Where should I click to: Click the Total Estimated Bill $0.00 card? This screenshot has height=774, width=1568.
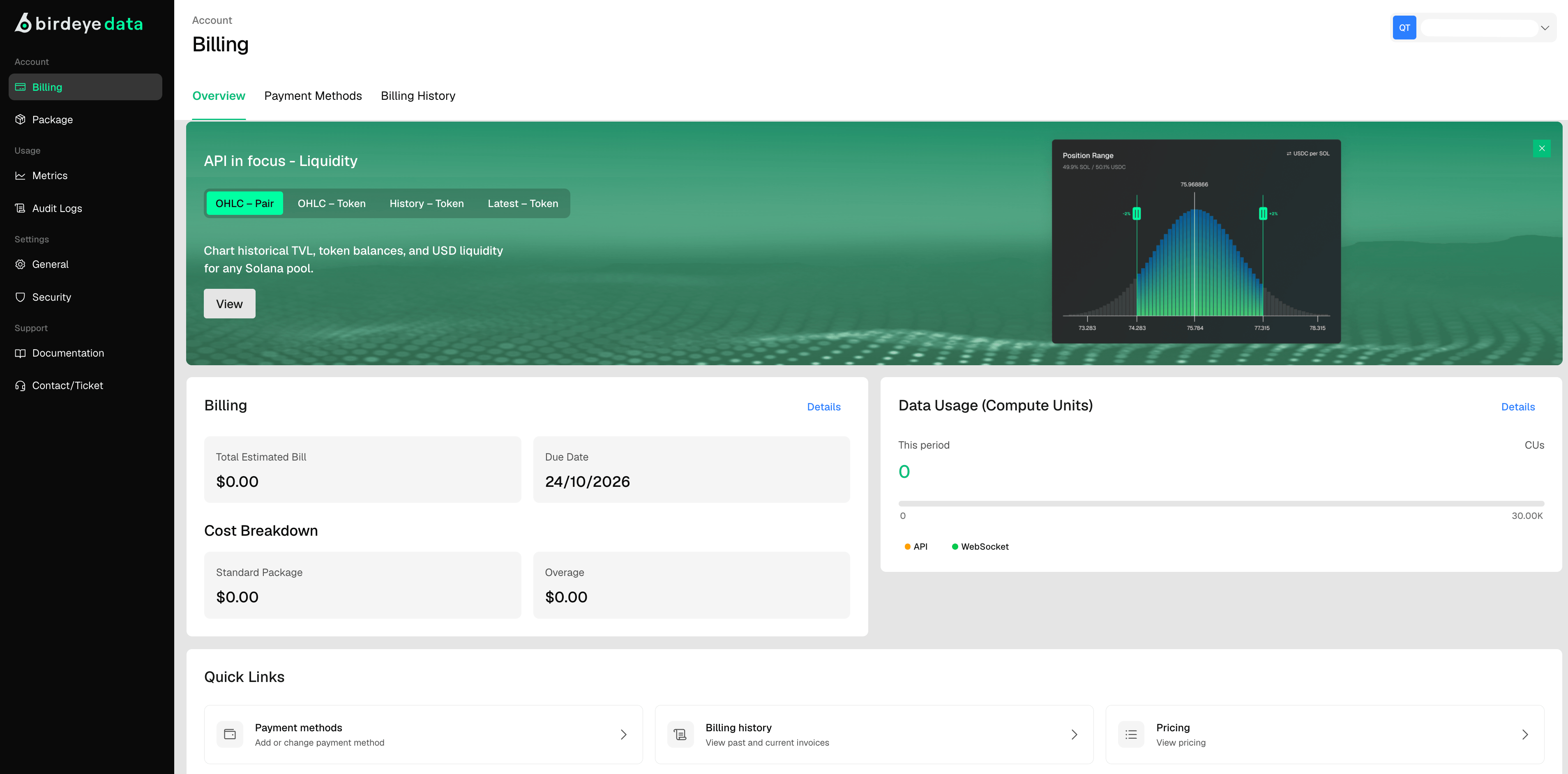363,470
